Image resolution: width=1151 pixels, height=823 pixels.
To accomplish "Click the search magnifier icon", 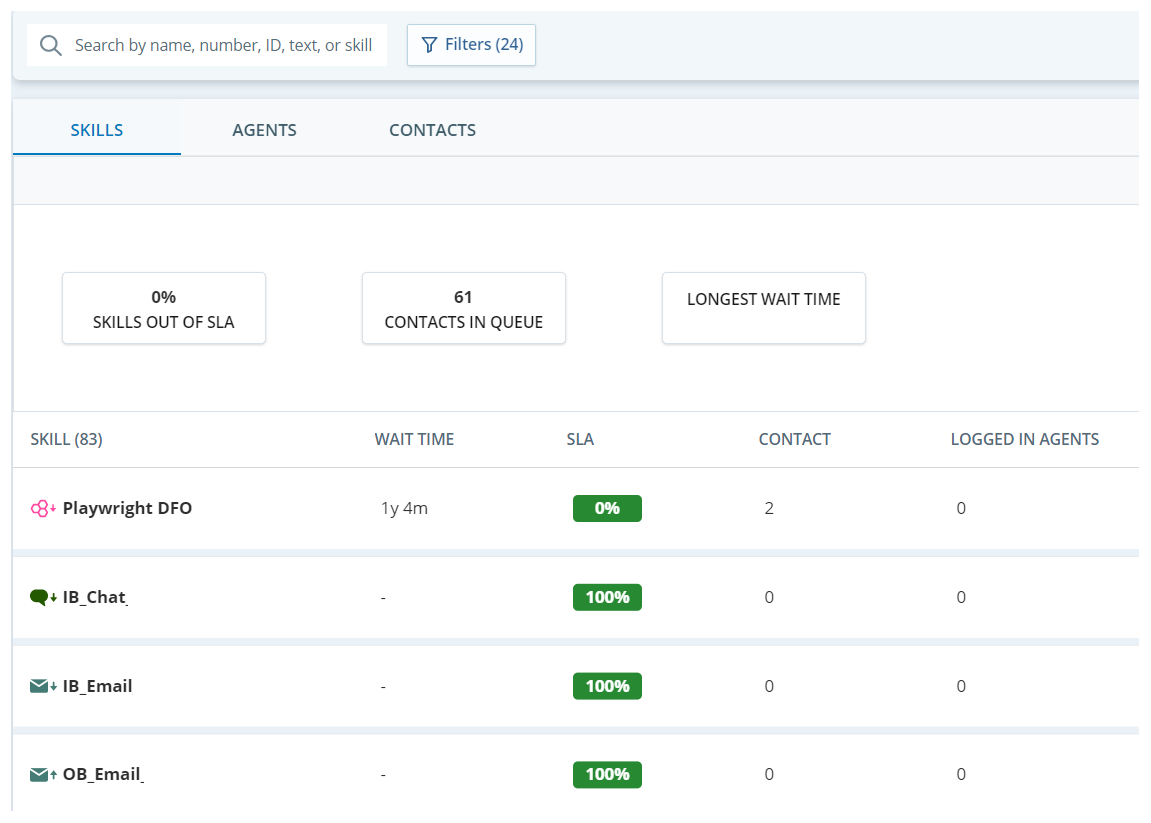I will pos(51,46).
